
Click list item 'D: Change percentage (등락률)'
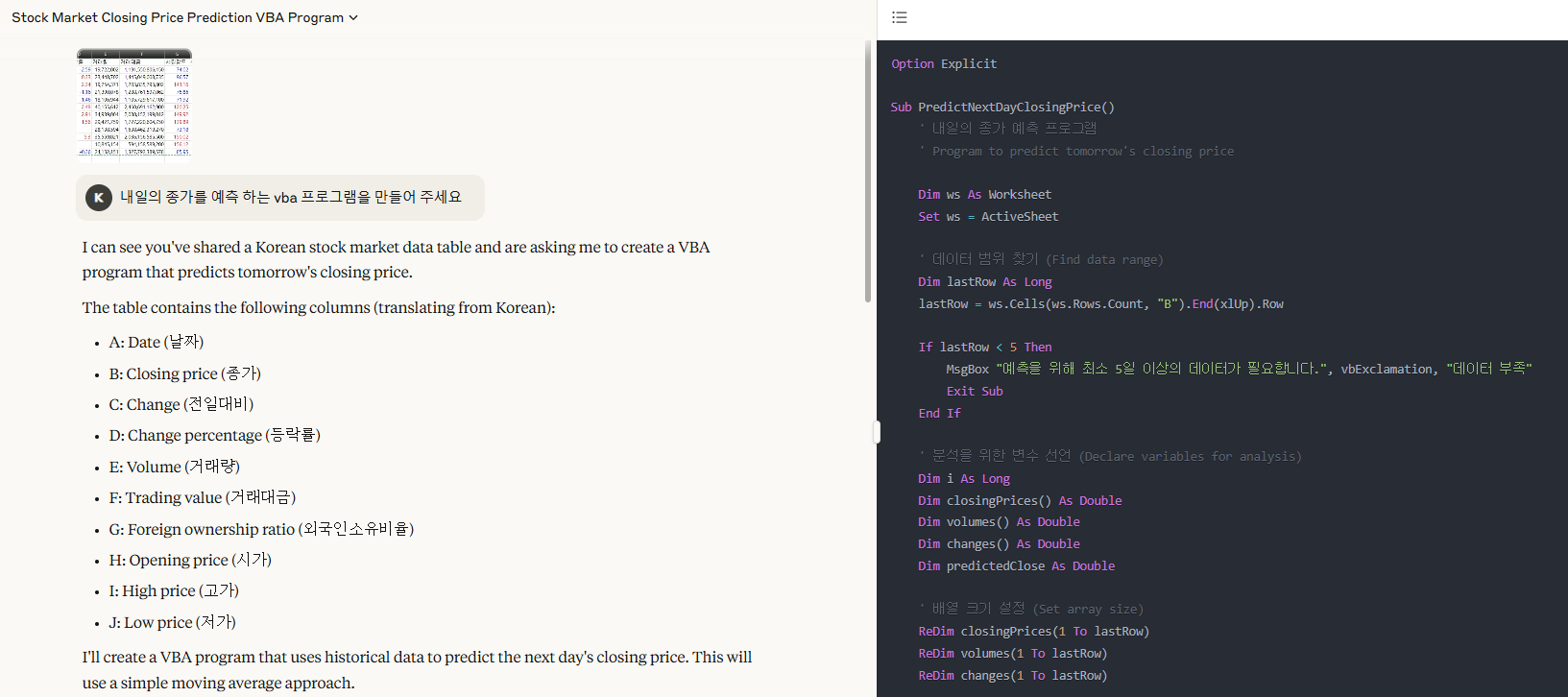click(x=215, y=435)
